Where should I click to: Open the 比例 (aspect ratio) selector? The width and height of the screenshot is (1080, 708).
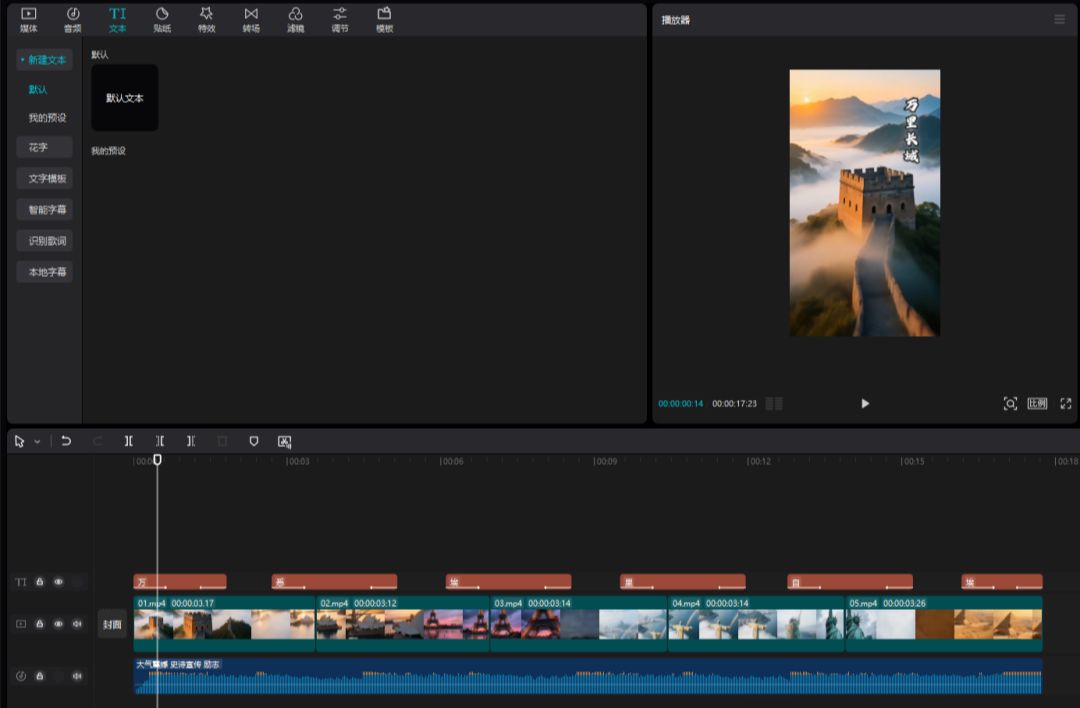(1037, 403)
